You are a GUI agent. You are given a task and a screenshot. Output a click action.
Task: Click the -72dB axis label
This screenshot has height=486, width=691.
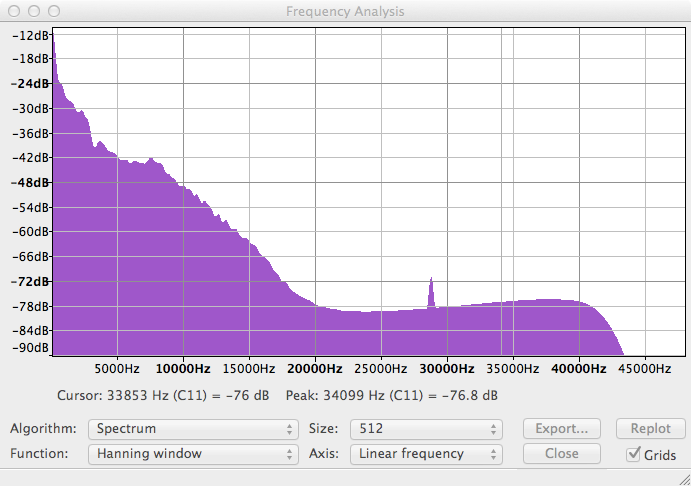click(30, 281)
